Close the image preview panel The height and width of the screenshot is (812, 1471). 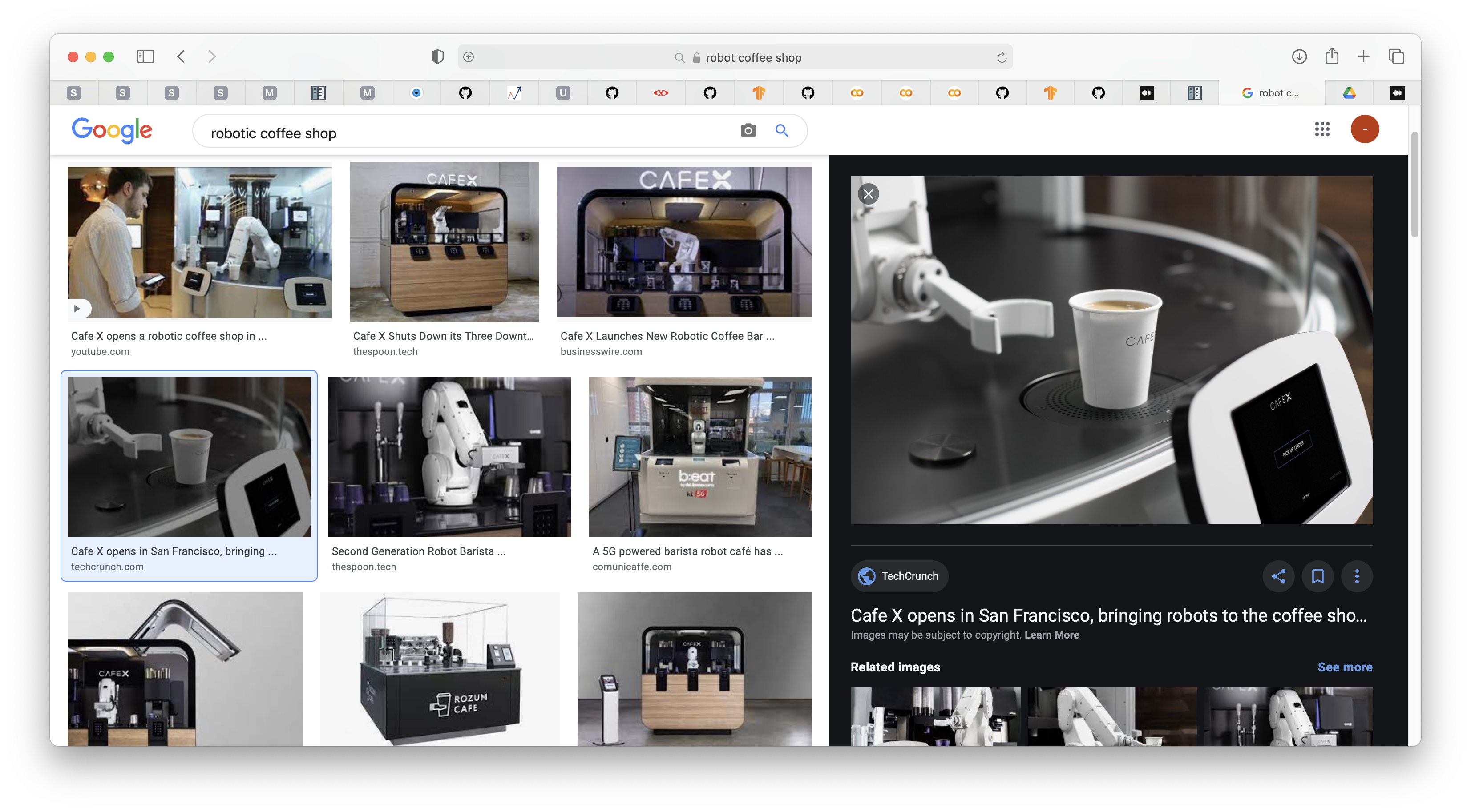(868, 194)
